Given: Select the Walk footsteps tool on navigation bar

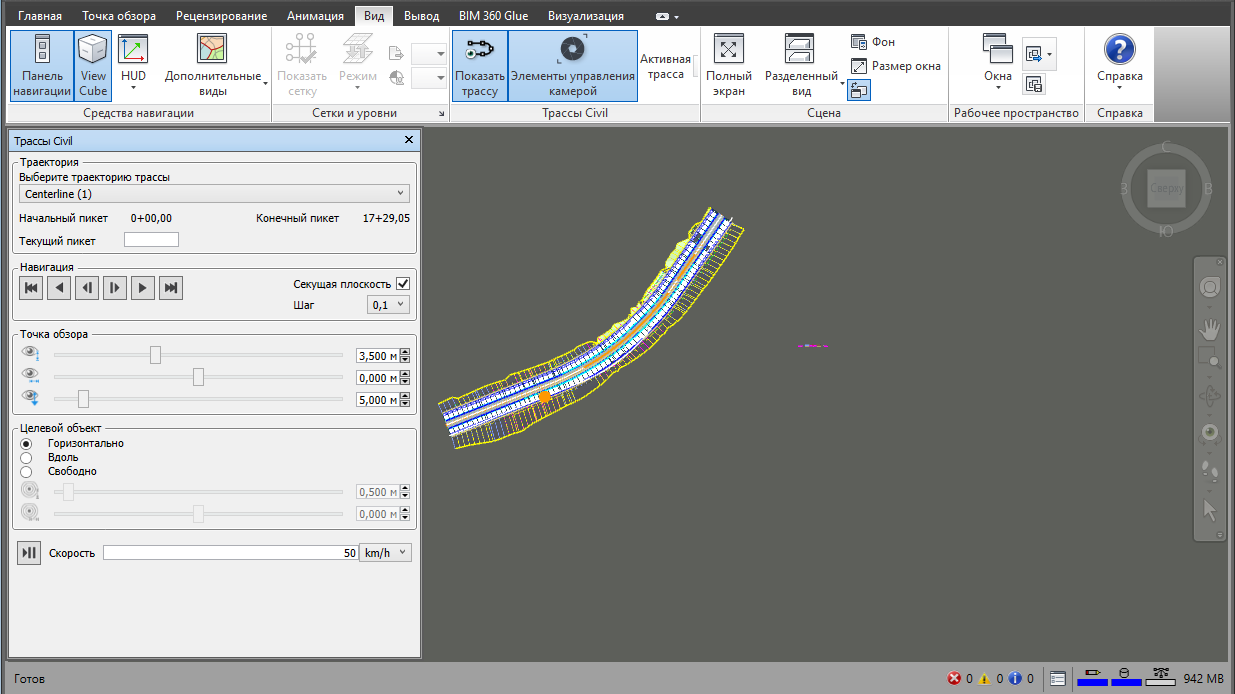Looking at the screenshot, I should coord(1210,471).
